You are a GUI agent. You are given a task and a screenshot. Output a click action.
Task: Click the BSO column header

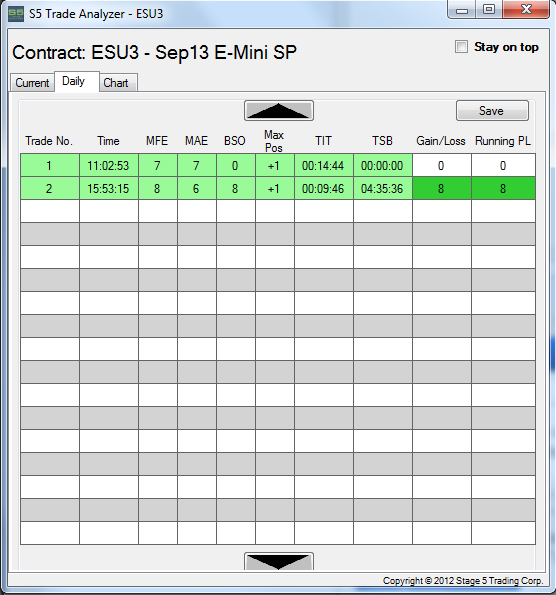235,141
